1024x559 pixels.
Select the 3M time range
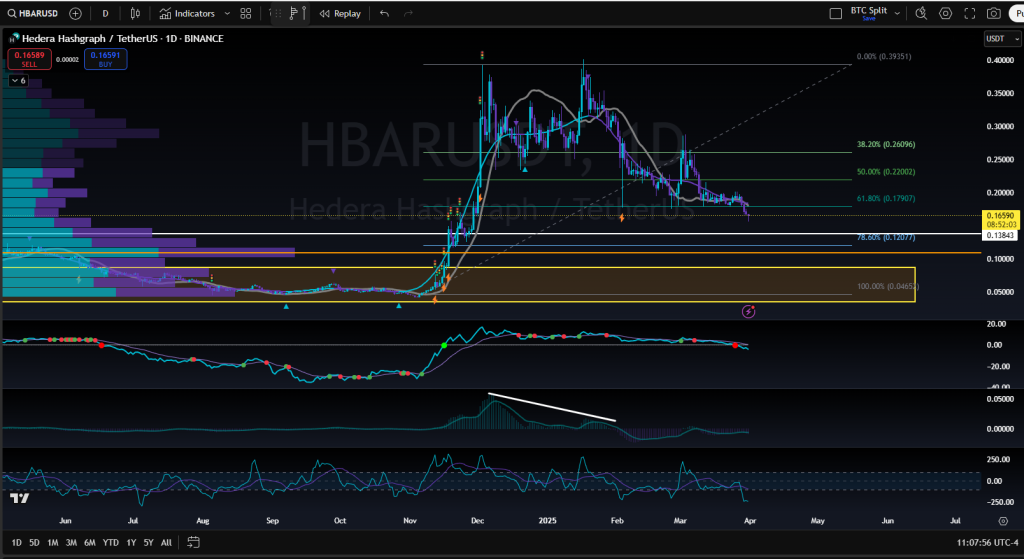tap(71, 543)
